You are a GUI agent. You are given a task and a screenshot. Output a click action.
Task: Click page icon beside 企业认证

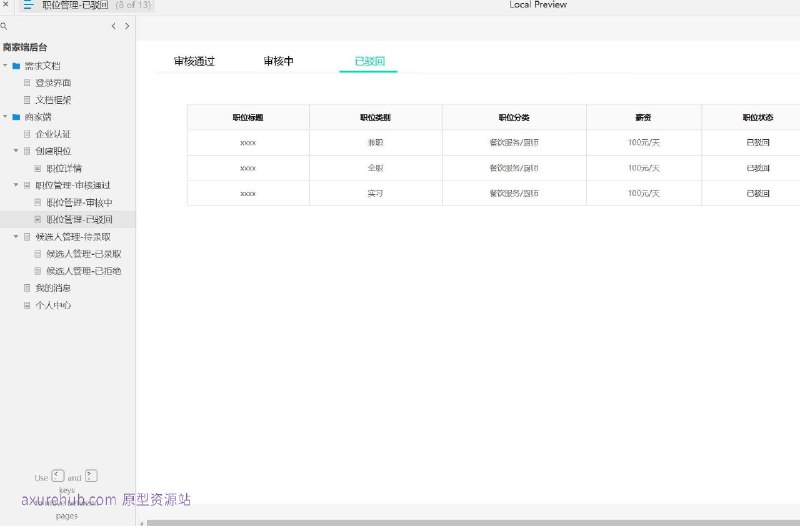point(27,134)
